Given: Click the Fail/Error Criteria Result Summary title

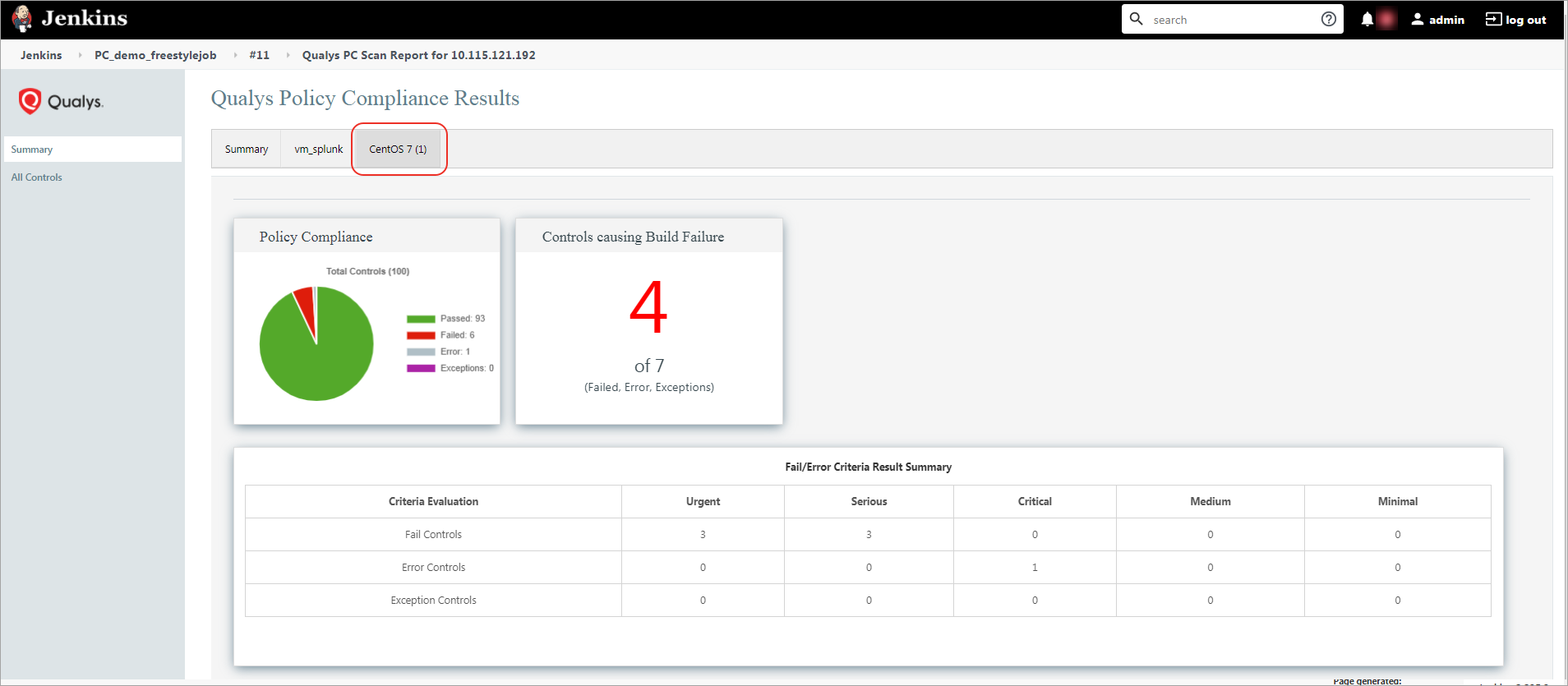Looking at the screenshot, I should pyautogui.click(x=868, y=467).
